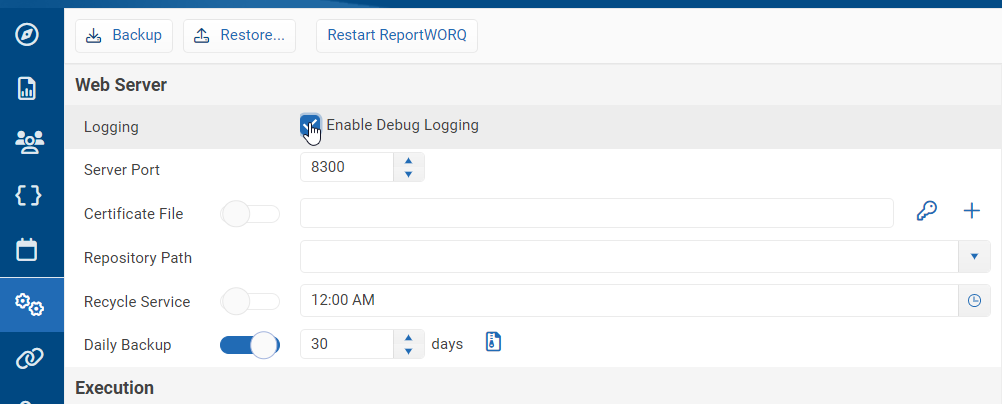Click the zip file icon beside days
1002x404 pixels.
492,343
